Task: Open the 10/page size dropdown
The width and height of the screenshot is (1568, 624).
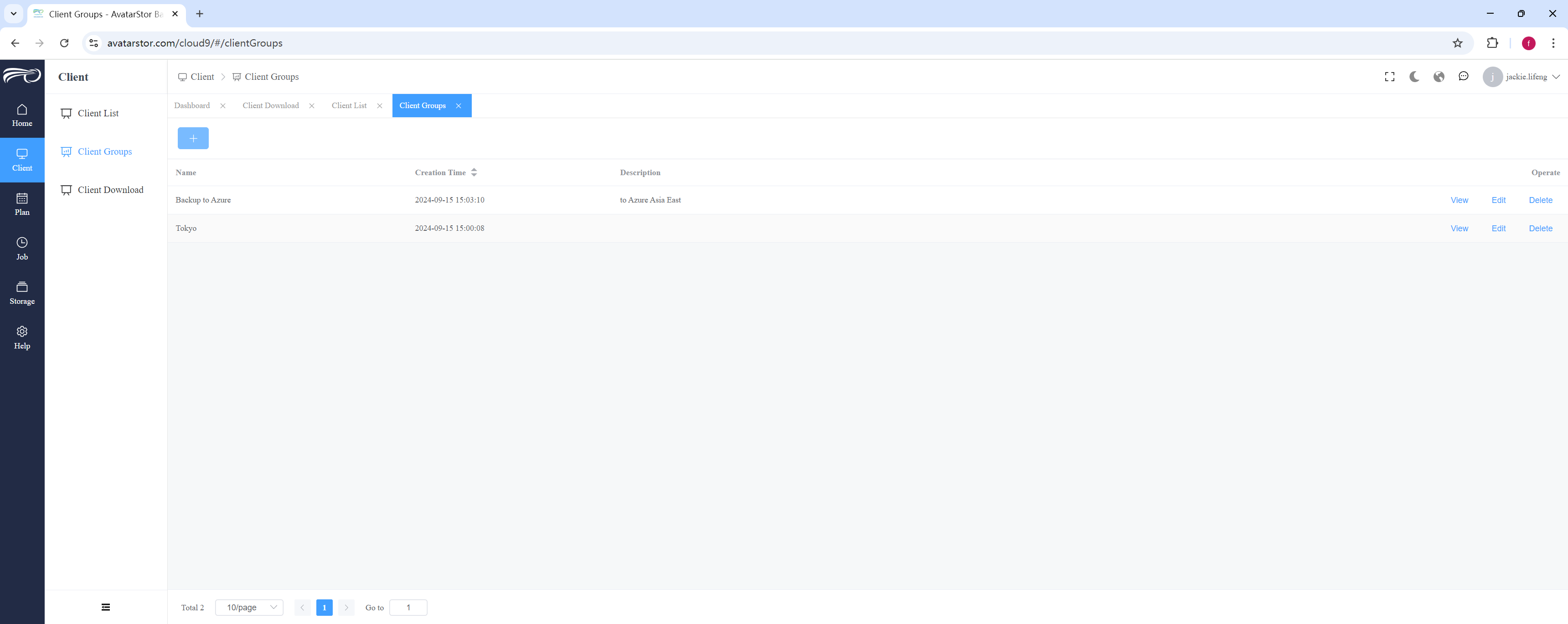Action: (249, 608)
